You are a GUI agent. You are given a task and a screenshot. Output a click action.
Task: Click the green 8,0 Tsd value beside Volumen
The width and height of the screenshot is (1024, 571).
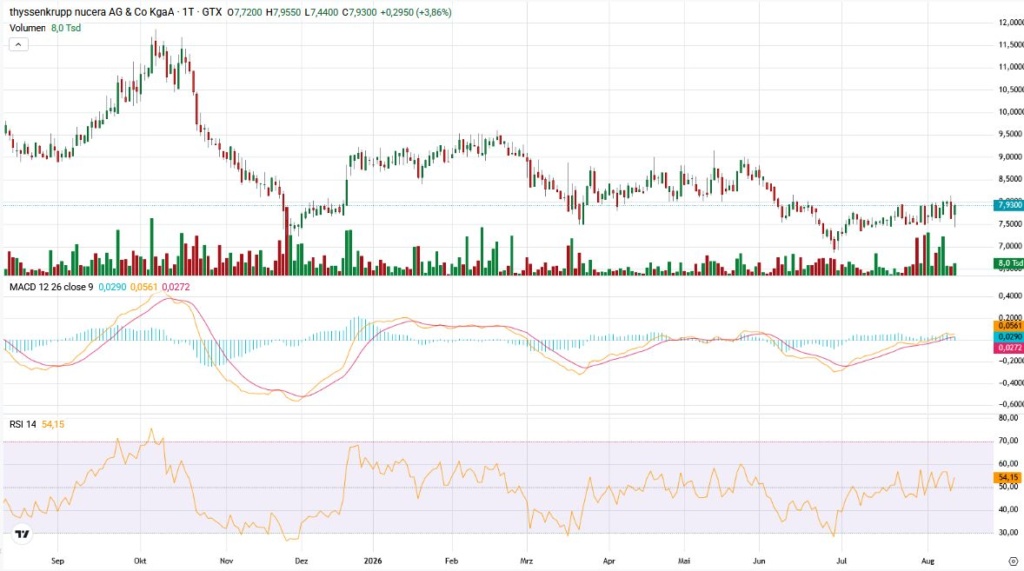click(x=66, y=28)
